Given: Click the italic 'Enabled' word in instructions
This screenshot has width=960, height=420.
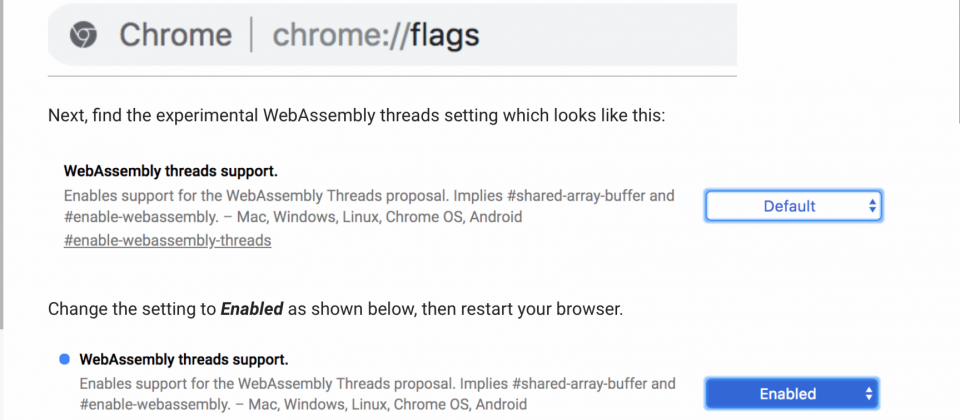Looking at the screenshot, I should point(252,309).
